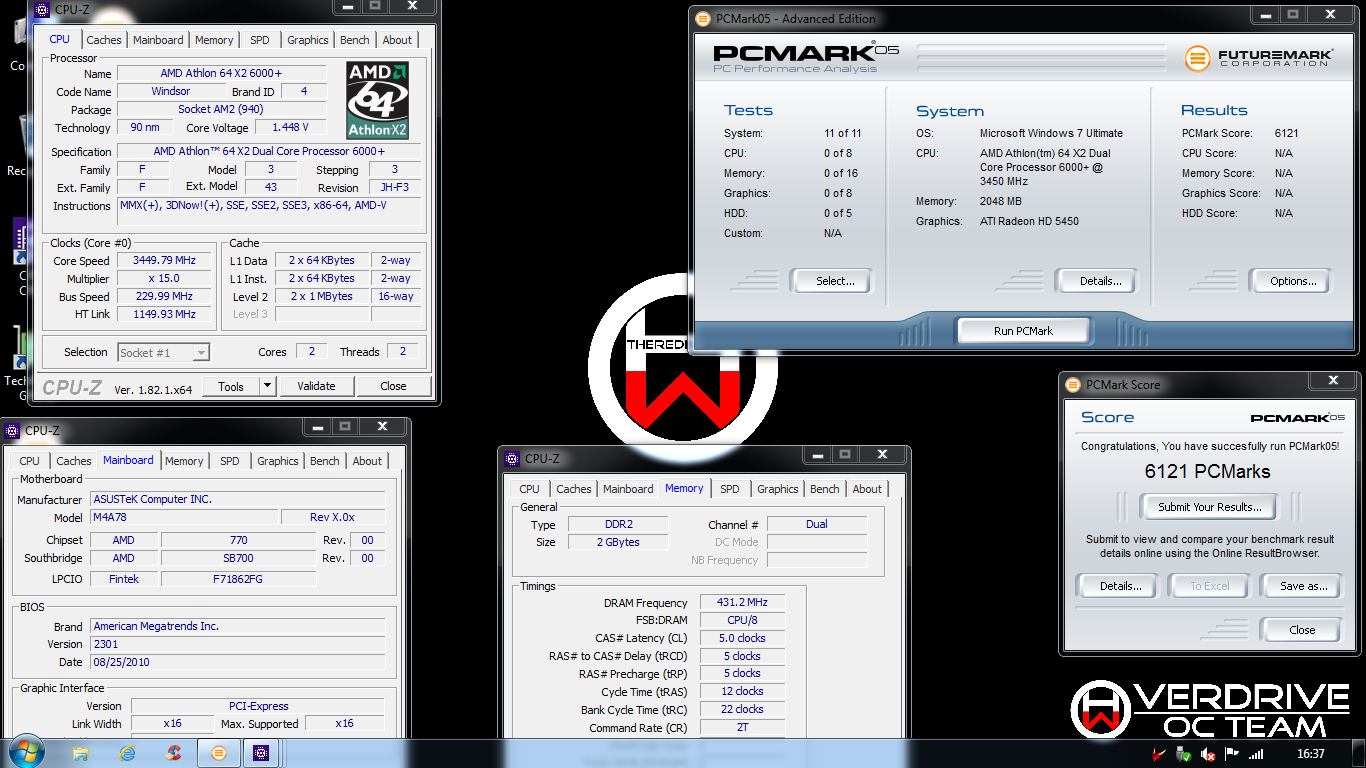The image size is (1366, 768).
Task: Click the Code Name value Windsor
Action: click(x=171, y=92)
